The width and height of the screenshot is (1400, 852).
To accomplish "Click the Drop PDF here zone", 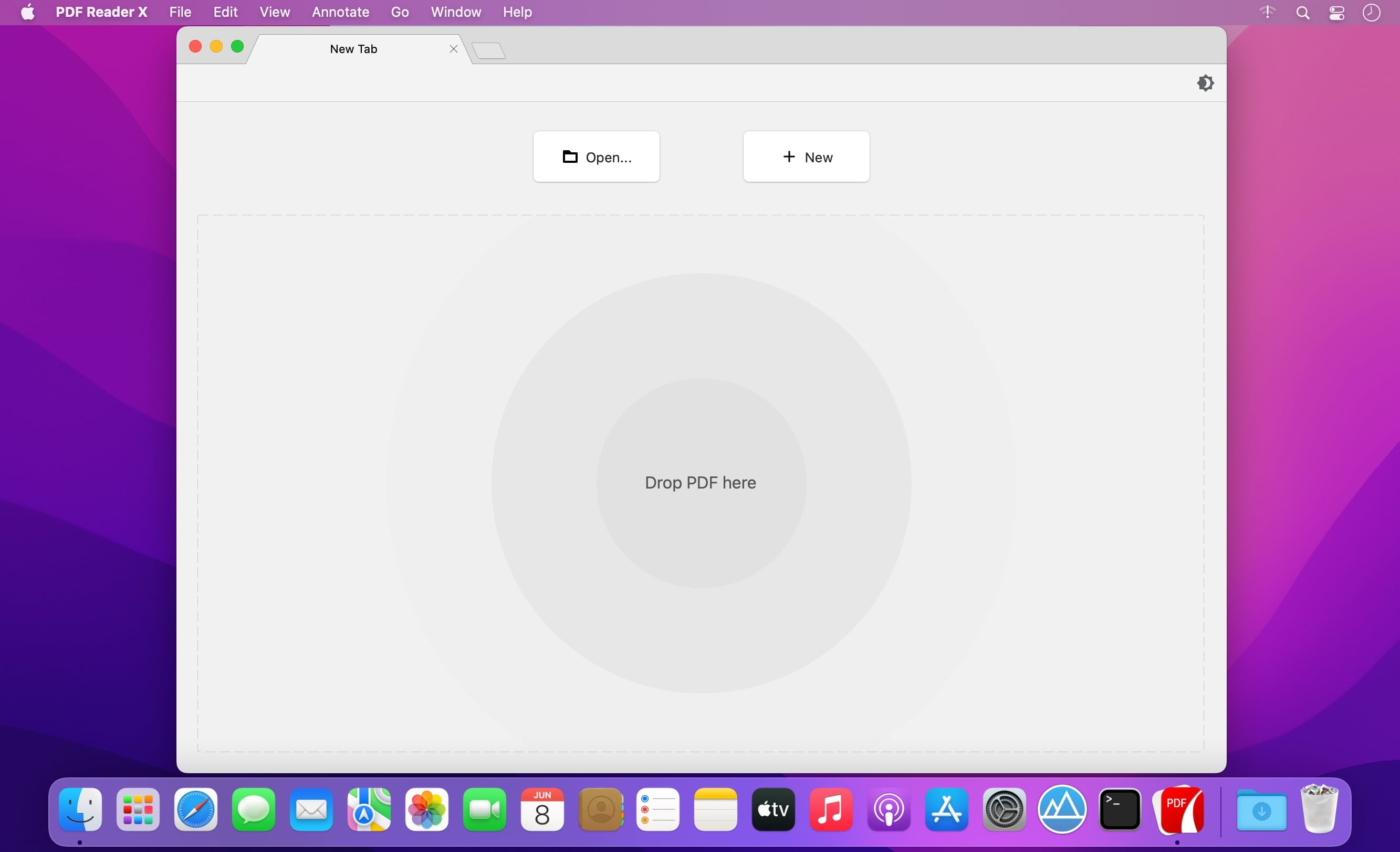I will click(x=701, y=483).
